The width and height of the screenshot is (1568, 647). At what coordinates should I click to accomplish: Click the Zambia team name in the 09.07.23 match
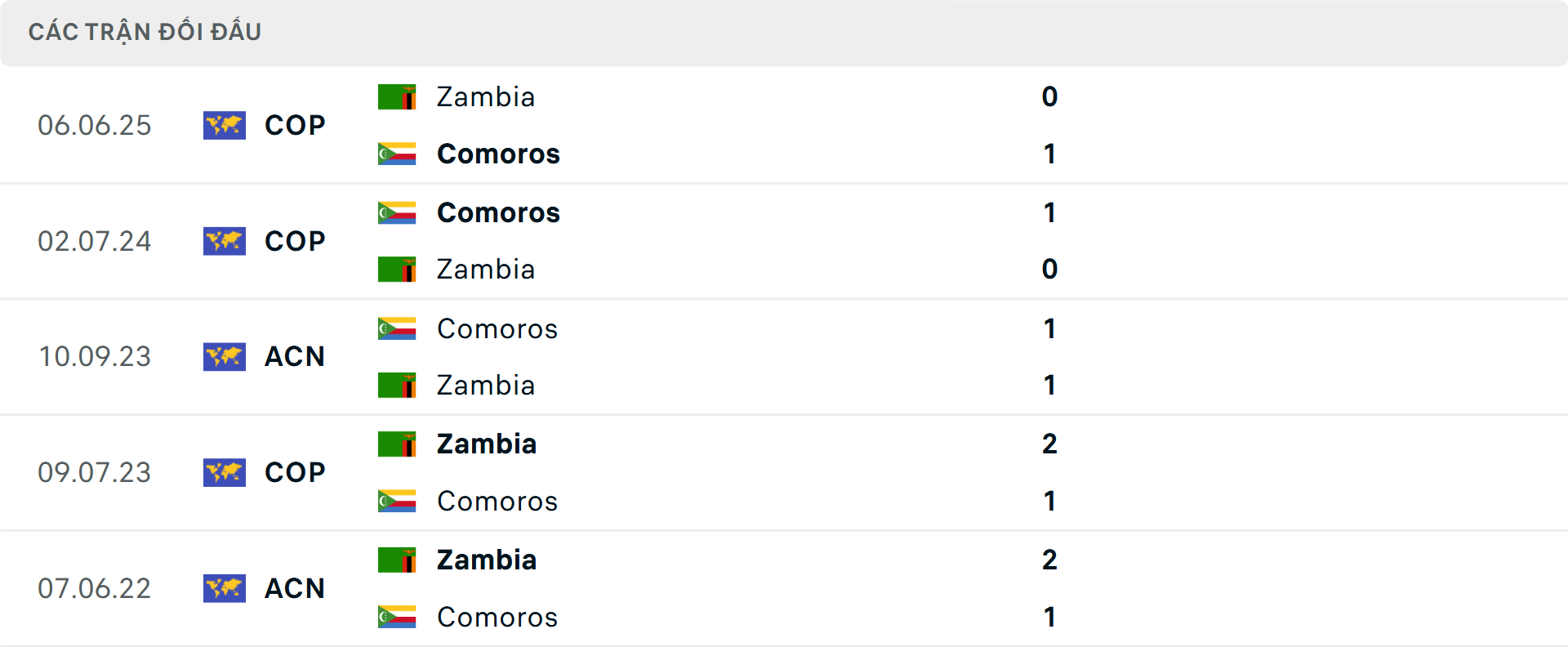pos(486,444)
